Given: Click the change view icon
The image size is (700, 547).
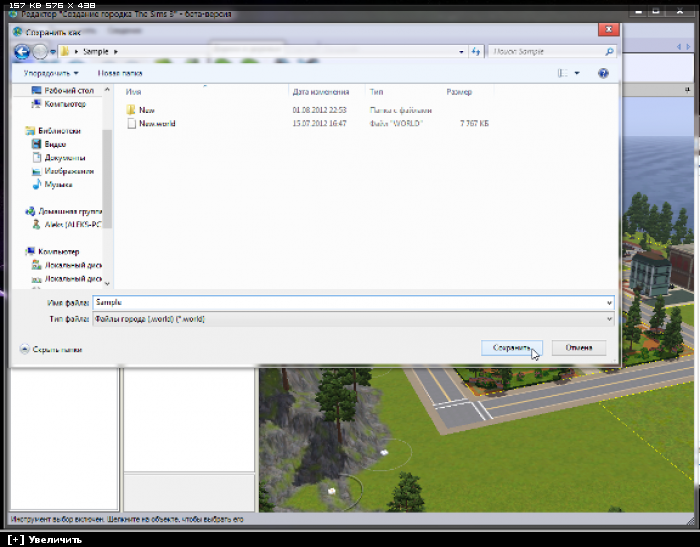Looking at the screenshot, I should pyautogui.click(x=565, y=73).
